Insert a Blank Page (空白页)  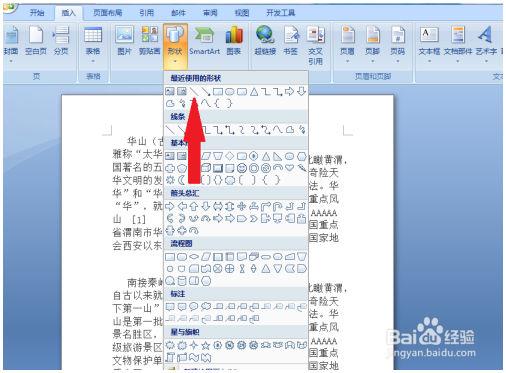[36, 41]
